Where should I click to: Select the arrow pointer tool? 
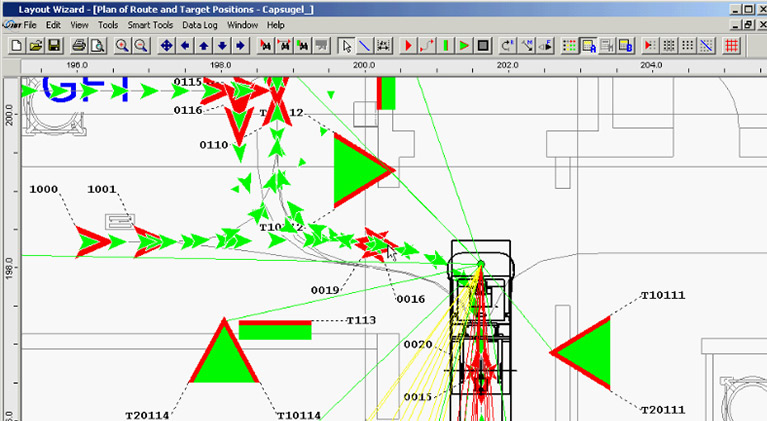click(x=346, y=45)
